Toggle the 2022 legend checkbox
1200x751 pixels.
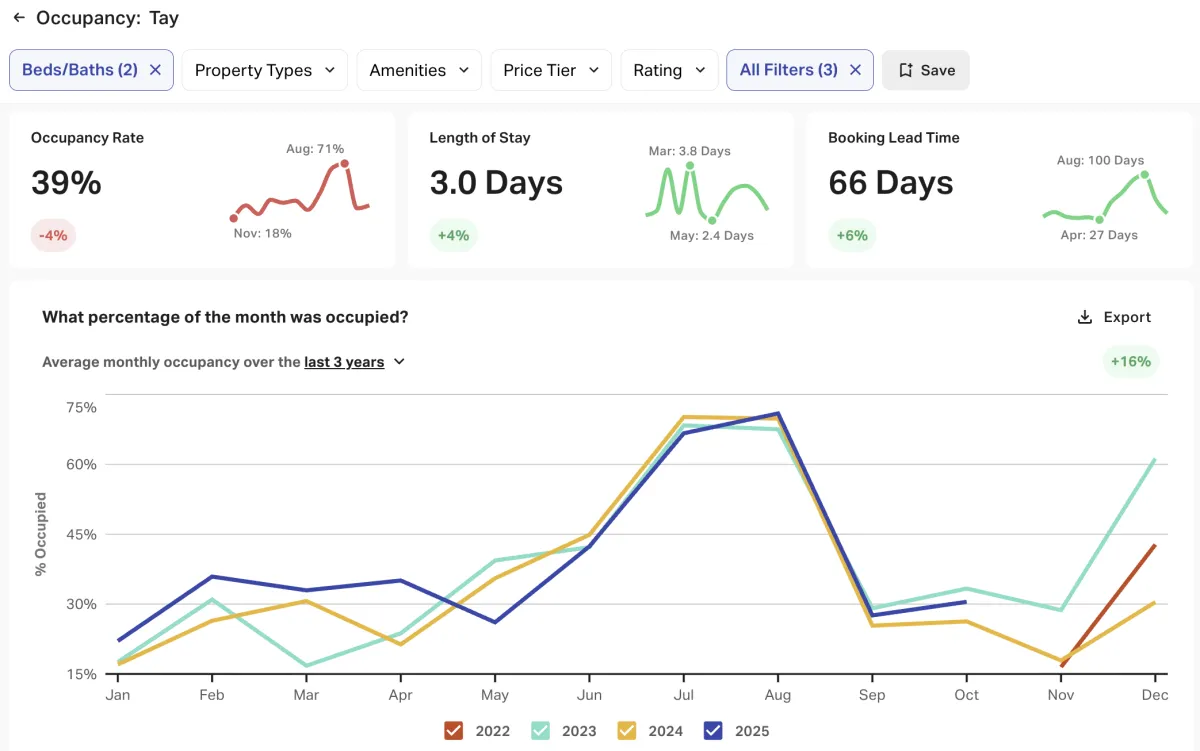coord(454,731)
